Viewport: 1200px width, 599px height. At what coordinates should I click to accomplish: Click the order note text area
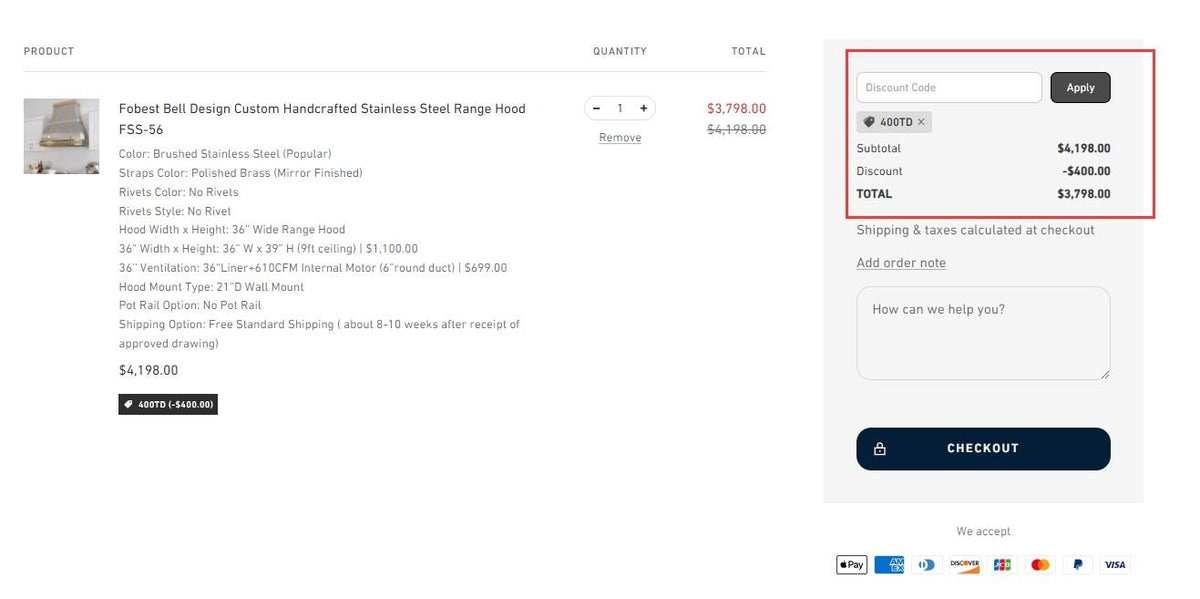pyautogui.click(x=983, y=333)
